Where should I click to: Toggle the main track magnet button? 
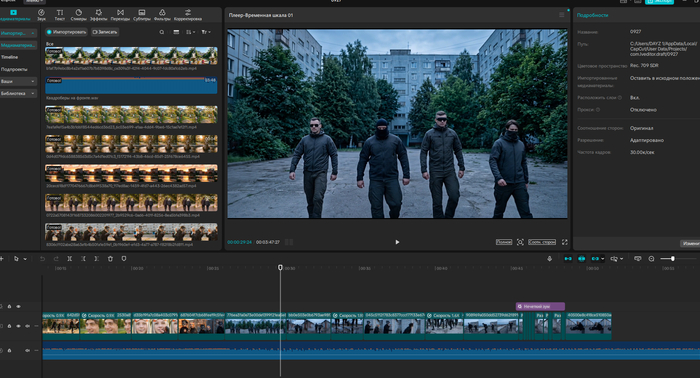(x=568, y=258)
